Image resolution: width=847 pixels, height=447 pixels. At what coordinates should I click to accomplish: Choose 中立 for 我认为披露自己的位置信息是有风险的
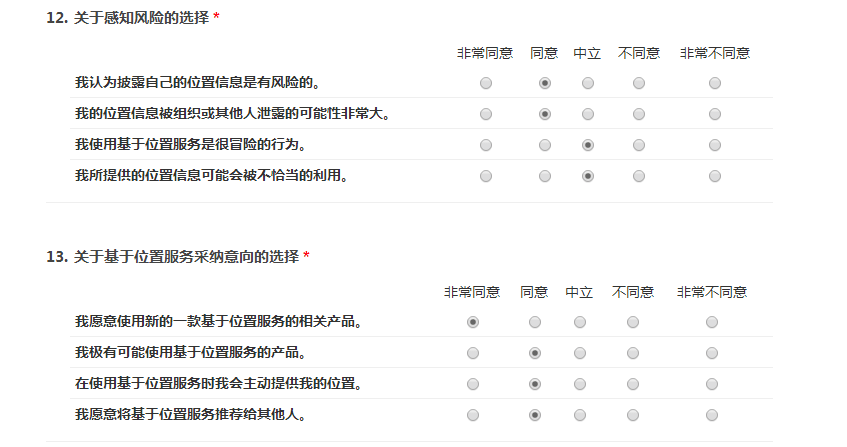tap(588, 83)
